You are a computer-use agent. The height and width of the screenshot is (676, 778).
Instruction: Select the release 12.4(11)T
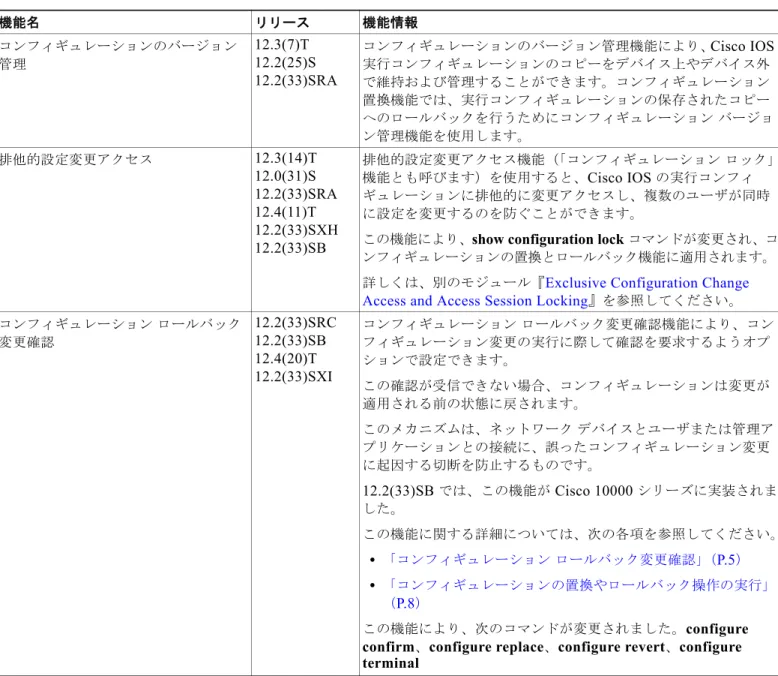(285, 212)
